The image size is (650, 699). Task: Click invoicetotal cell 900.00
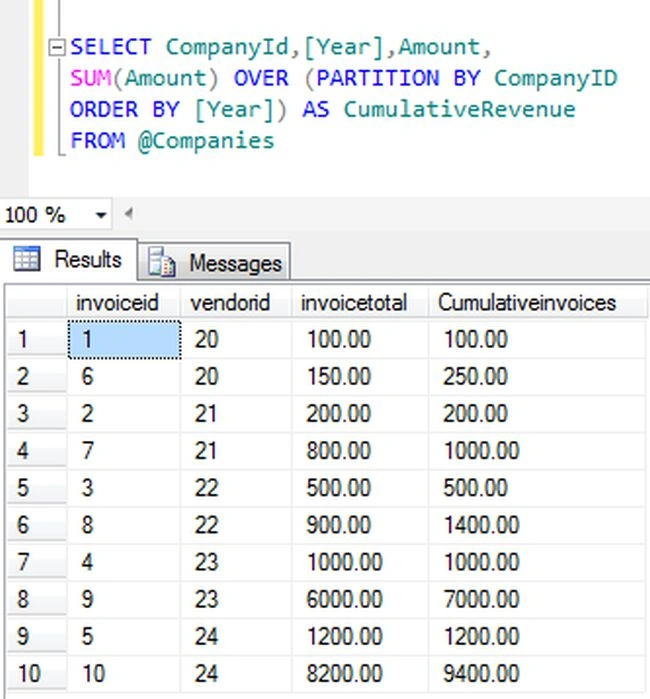(360, 525)
